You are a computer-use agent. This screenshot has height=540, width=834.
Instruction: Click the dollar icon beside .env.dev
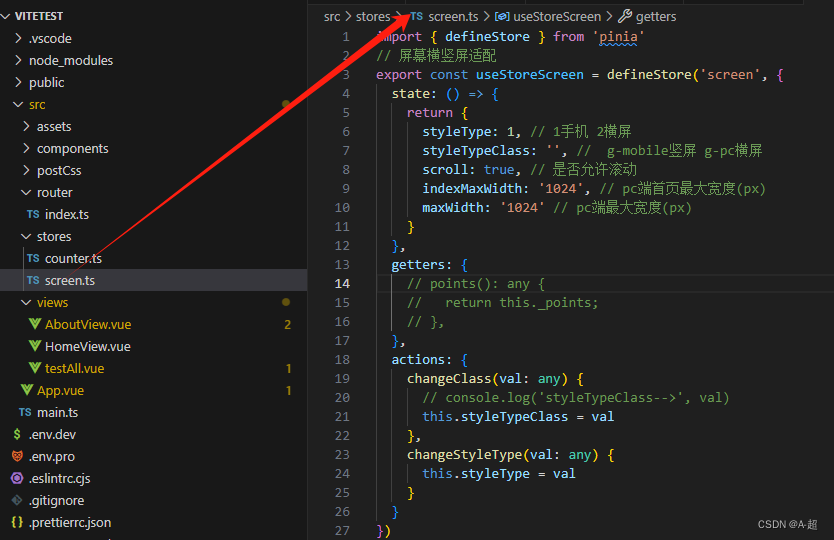tap(17, 434)
